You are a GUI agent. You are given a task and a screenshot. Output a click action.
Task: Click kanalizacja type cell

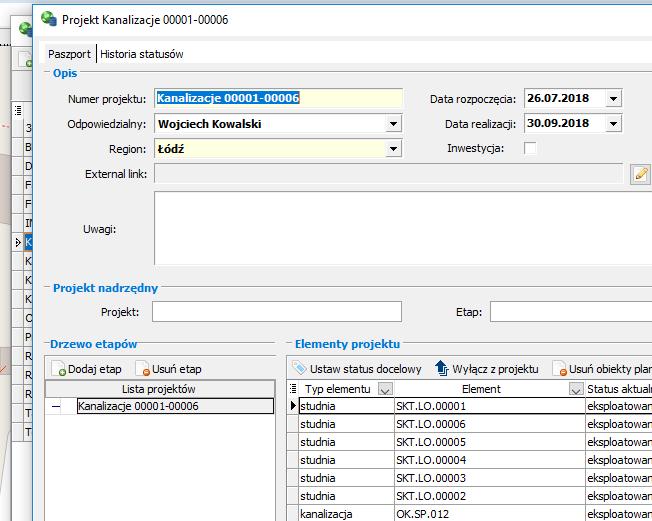(x=346, y=514)
